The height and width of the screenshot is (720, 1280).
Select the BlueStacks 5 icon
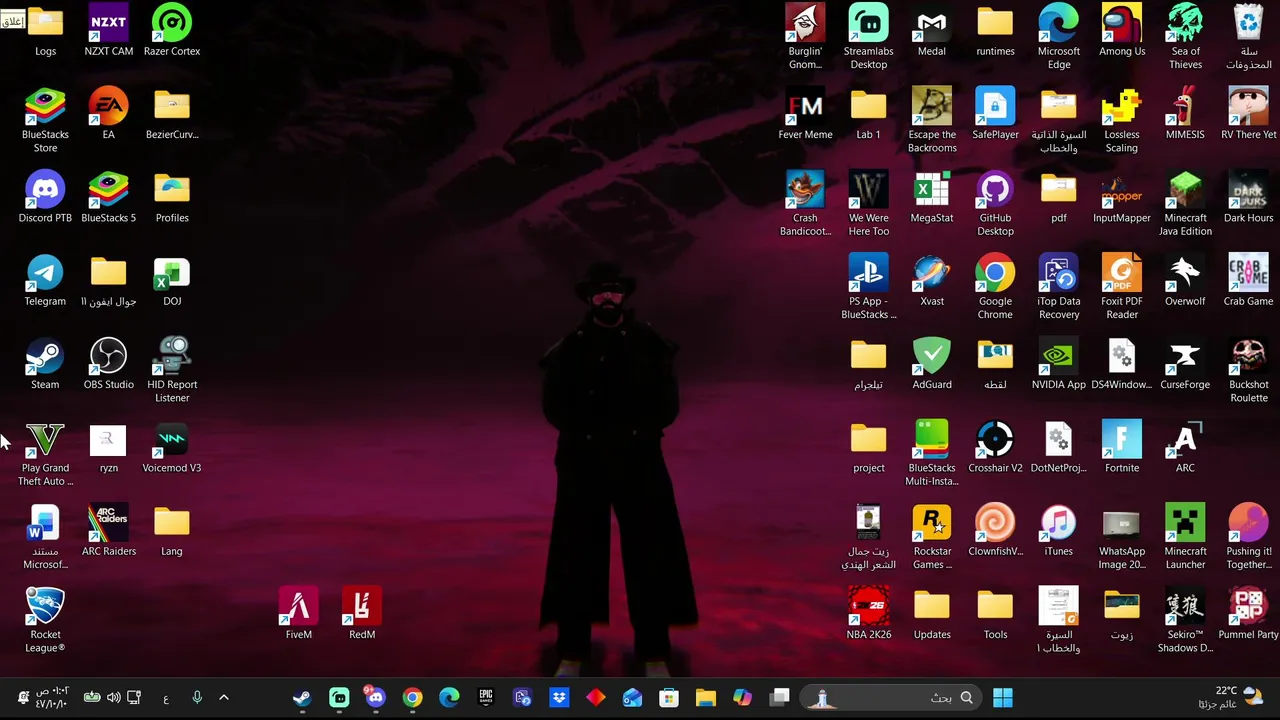pos(108,198)
